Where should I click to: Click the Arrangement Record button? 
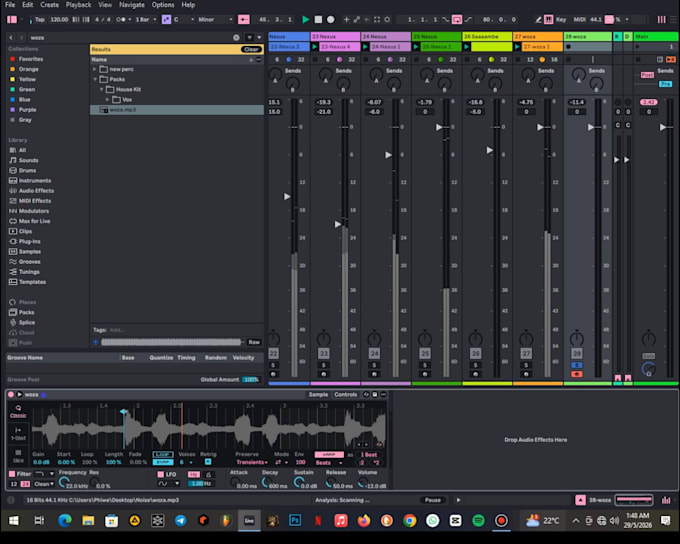click(330, 20)
